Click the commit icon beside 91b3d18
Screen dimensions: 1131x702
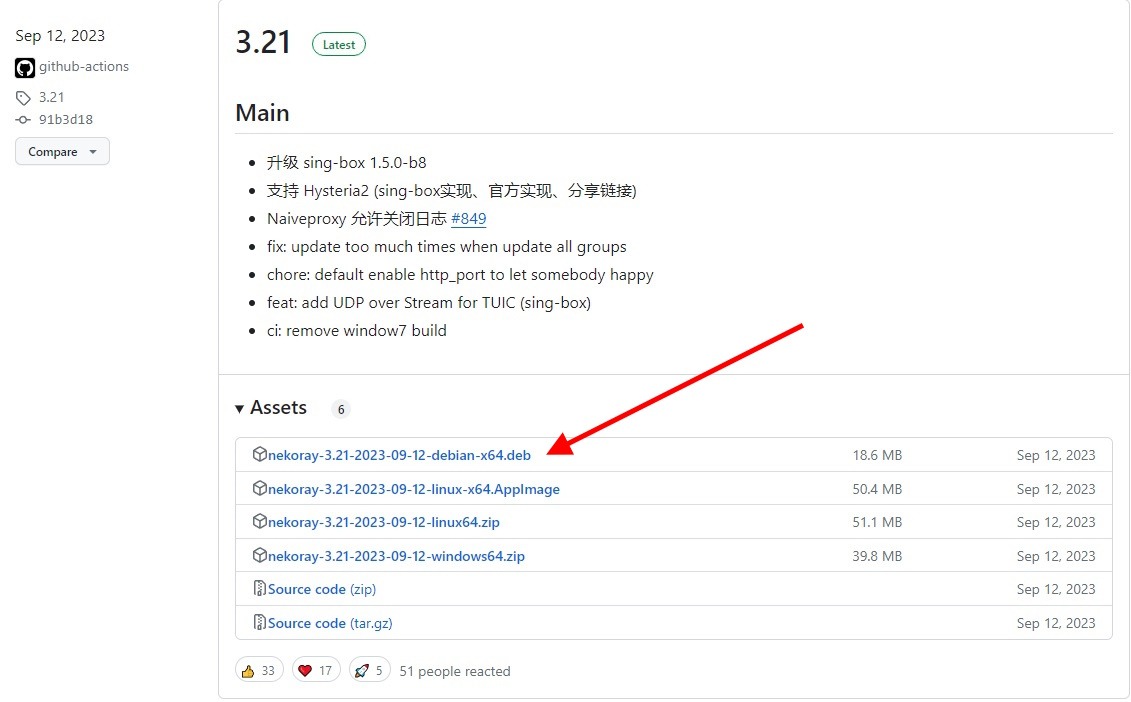click(x=23, y=120)
